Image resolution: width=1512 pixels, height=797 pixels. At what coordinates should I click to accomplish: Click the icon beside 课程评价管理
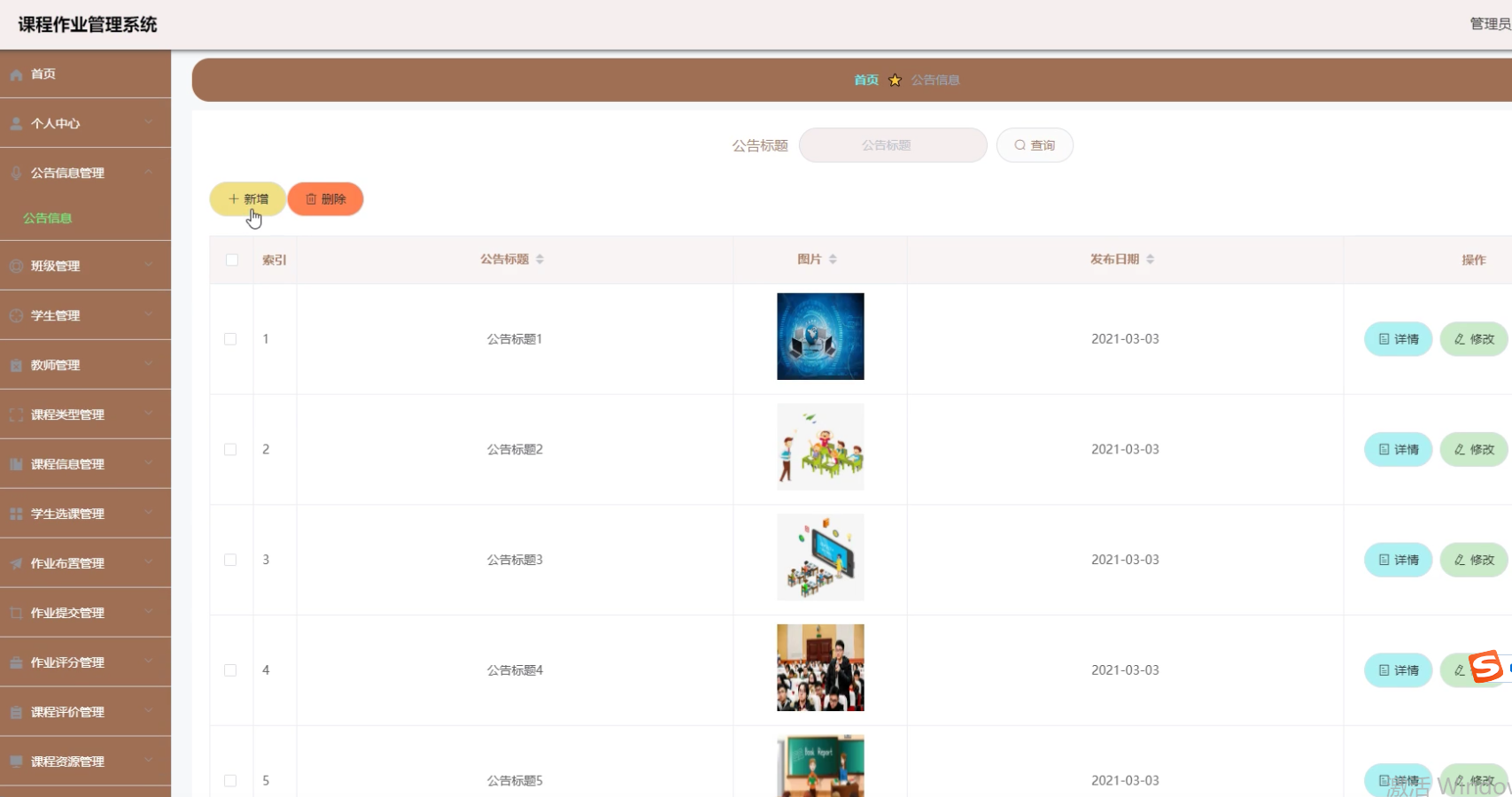(16, 712)
